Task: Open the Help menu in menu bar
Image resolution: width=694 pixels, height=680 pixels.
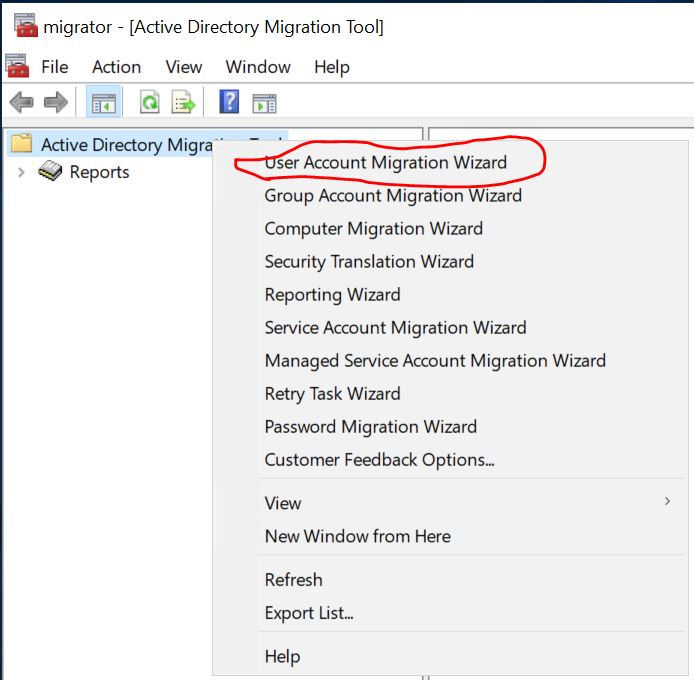Action: pyautogui.click(x=332, y=67)
